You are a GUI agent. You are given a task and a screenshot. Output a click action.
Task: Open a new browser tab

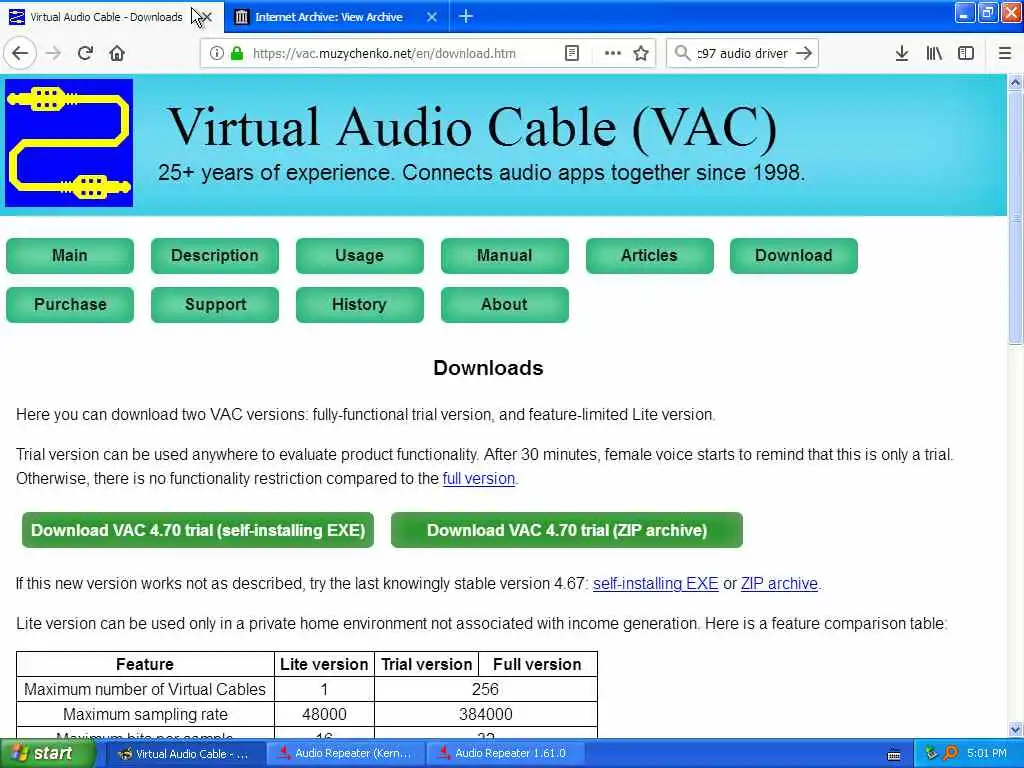pos(466,17)
